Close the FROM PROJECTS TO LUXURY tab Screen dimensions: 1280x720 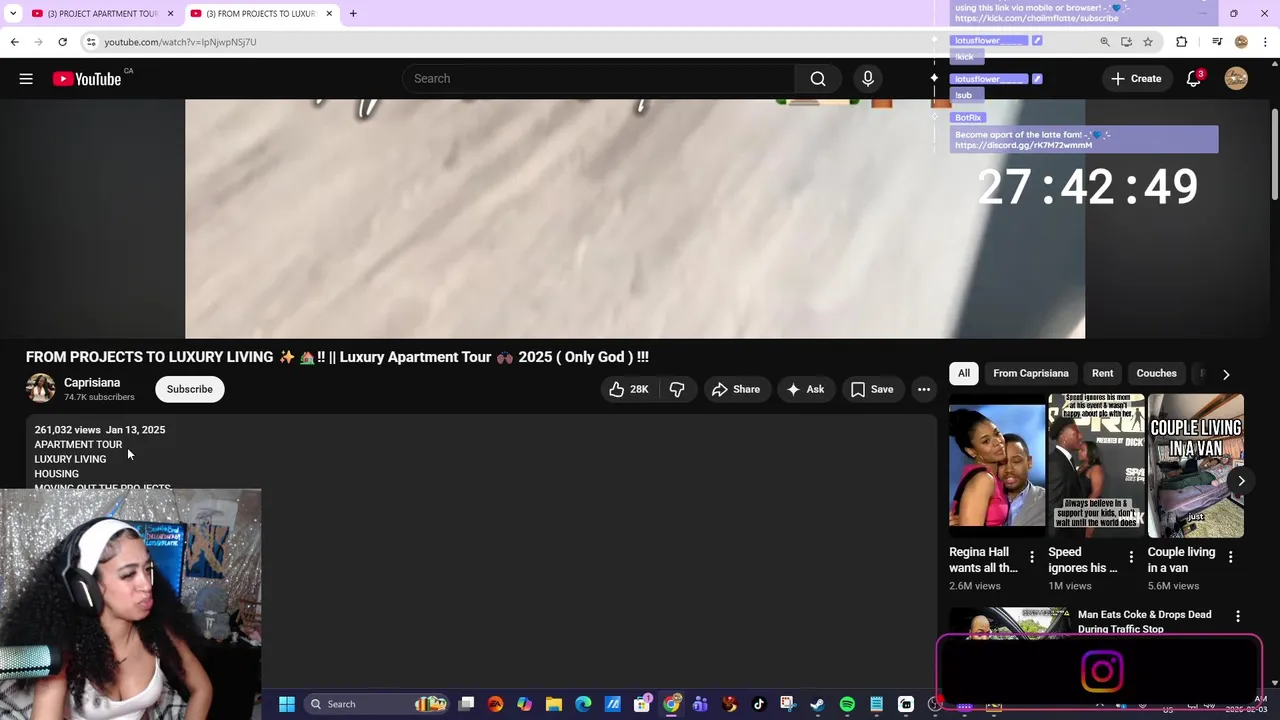[329, 14]
